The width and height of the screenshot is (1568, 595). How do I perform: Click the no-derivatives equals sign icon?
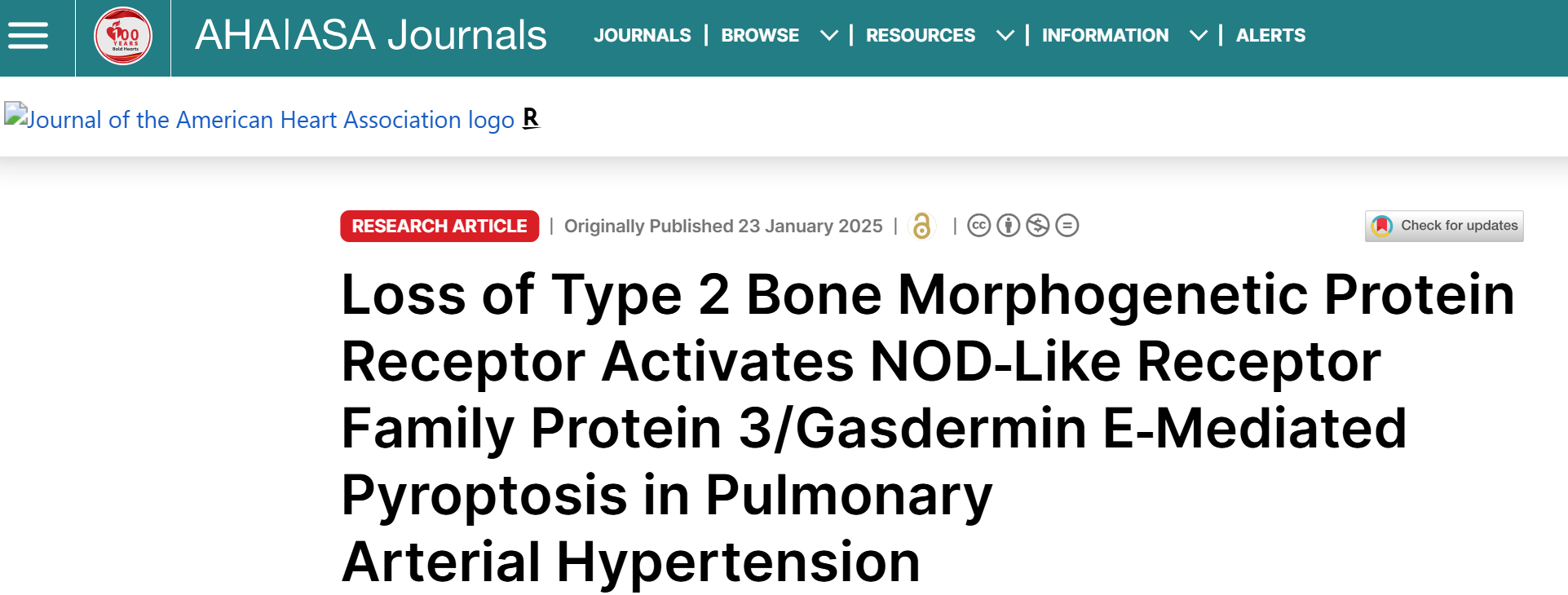pyautogui.click(x=1067, y=226)
